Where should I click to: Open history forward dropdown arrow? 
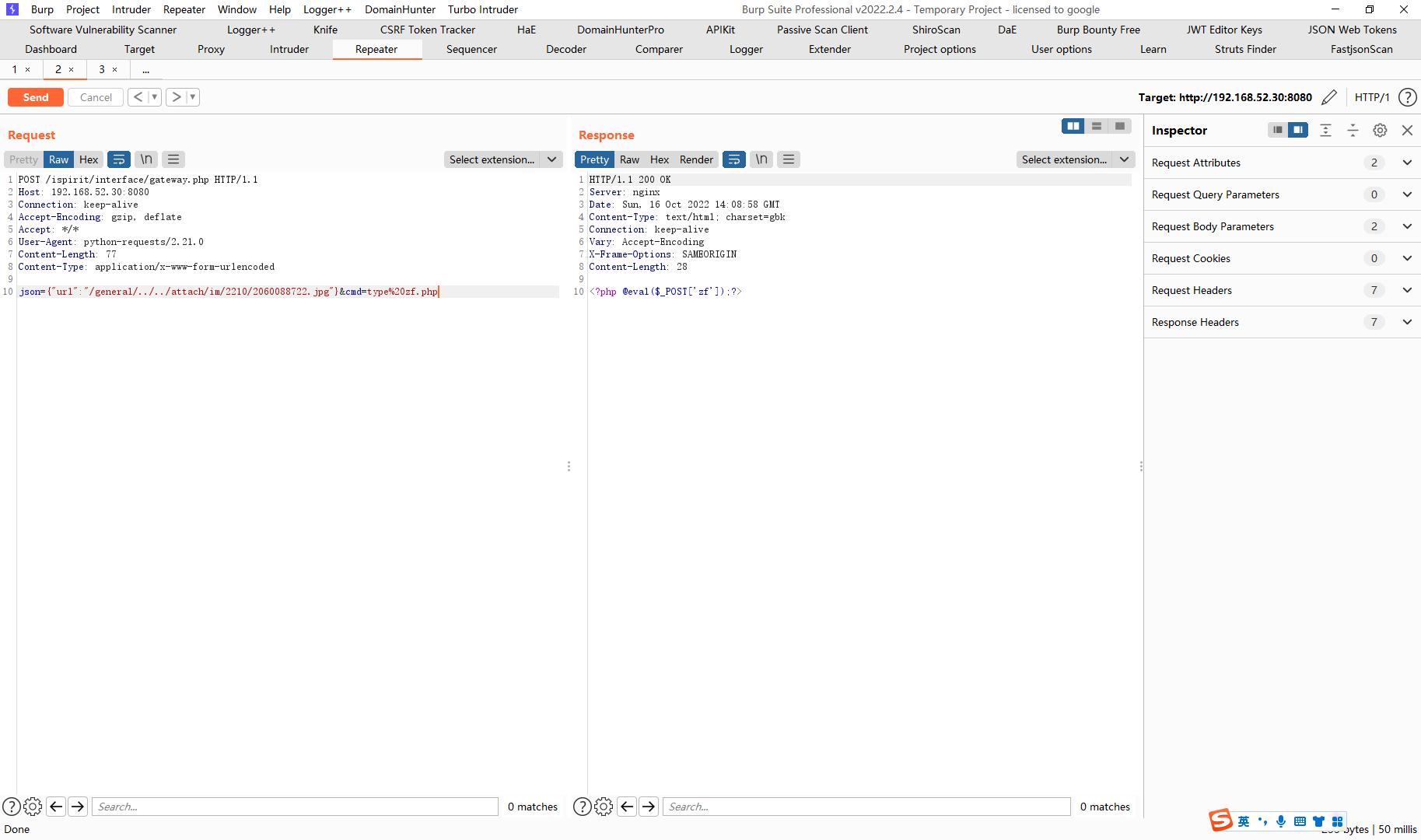tap(193, 97)
